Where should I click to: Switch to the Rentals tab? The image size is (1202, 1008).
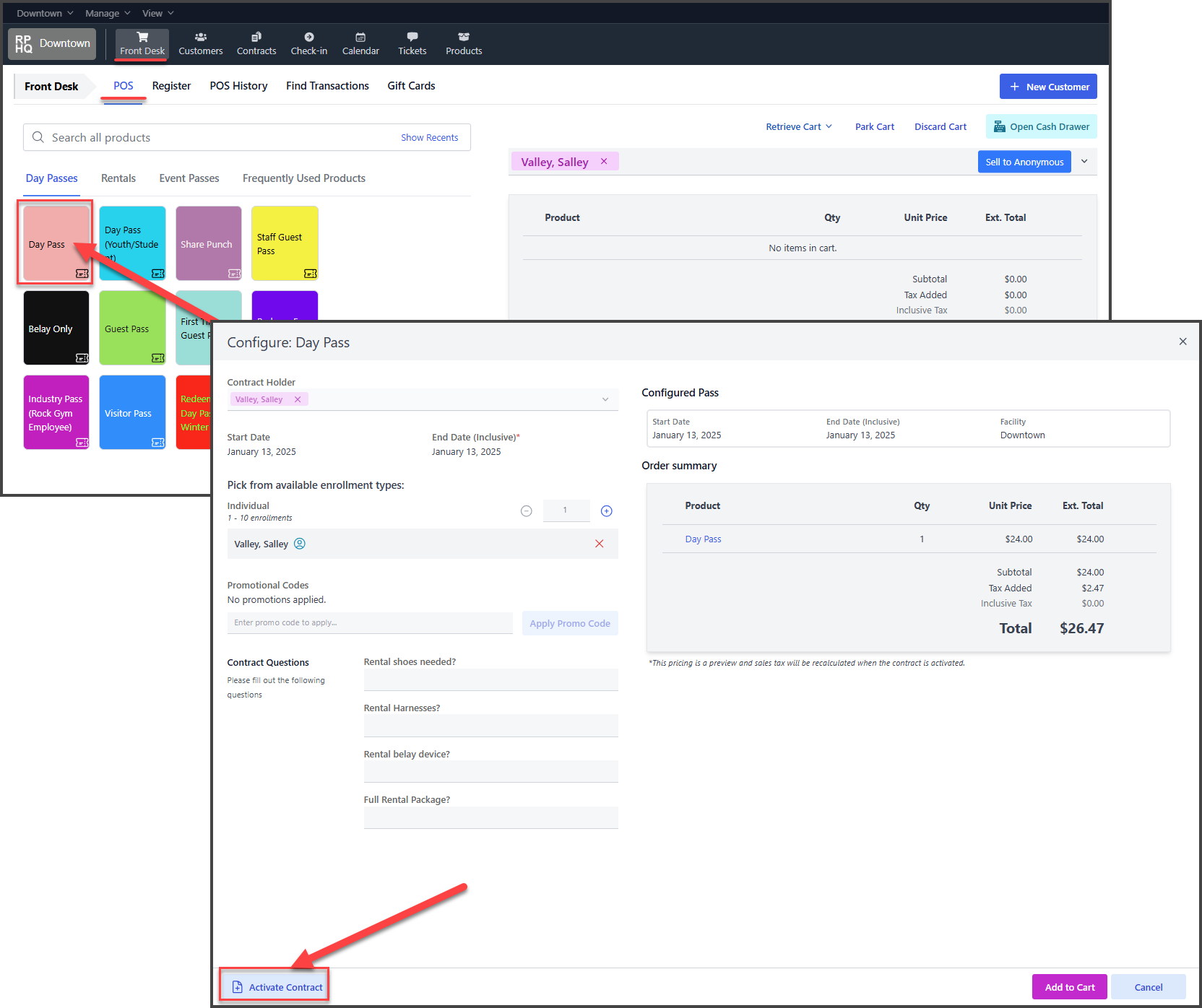[x=118, y=178]
